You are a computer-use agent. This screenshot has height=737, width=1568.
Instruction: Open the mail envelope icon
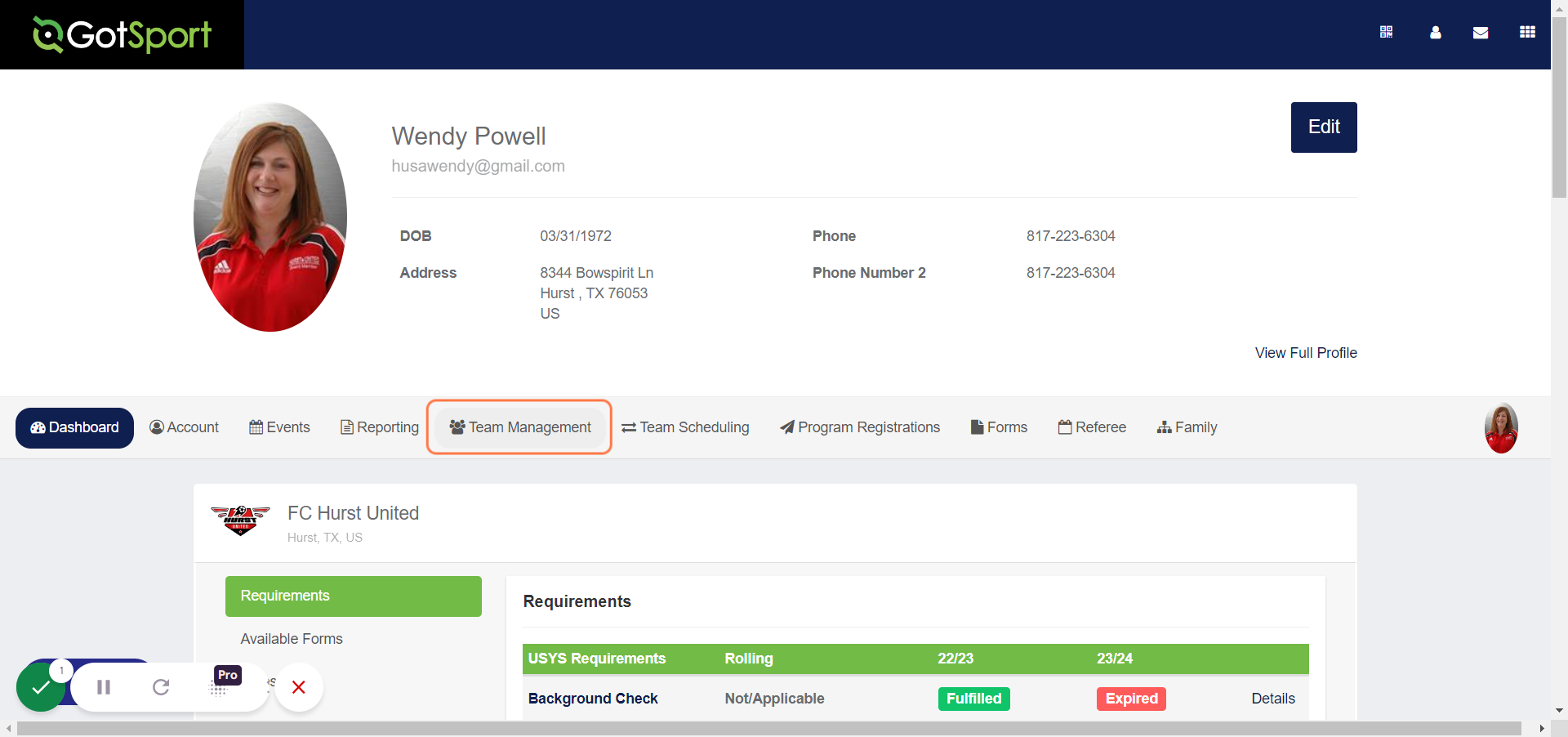(1481, 33)
